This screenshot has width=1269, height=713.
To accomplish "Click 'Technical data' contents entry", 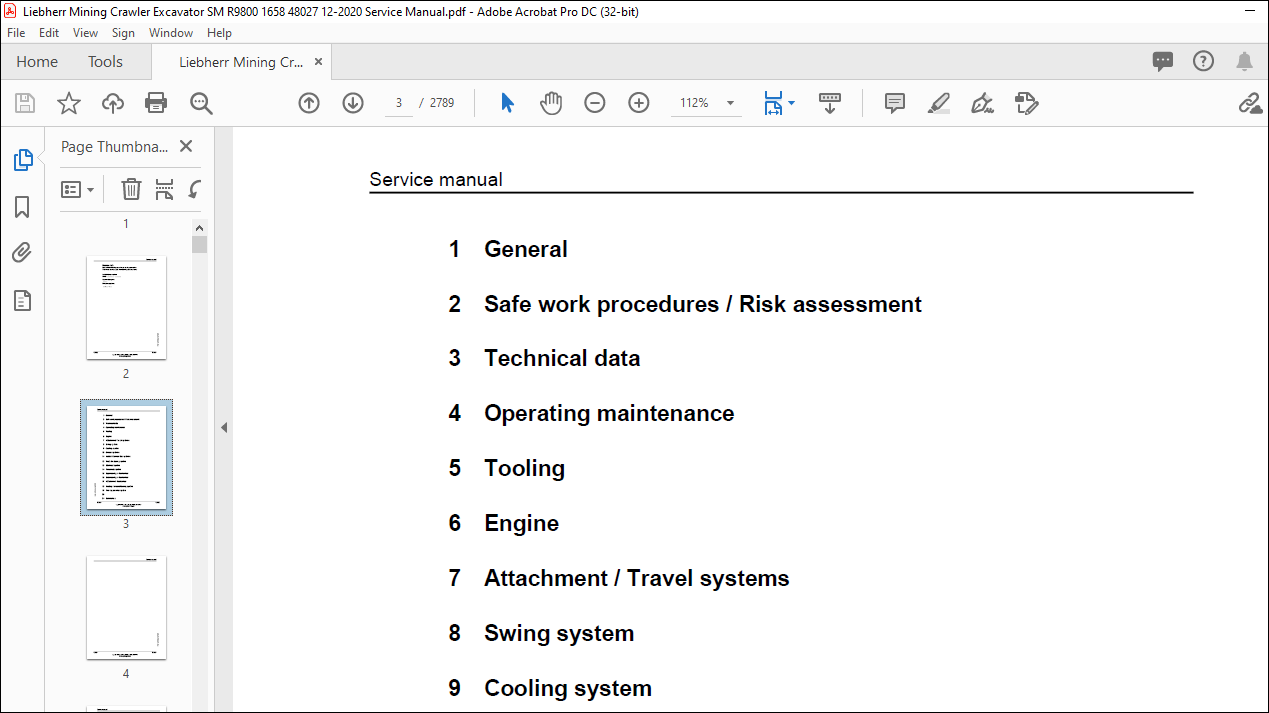I will click(x=562, y=358).
